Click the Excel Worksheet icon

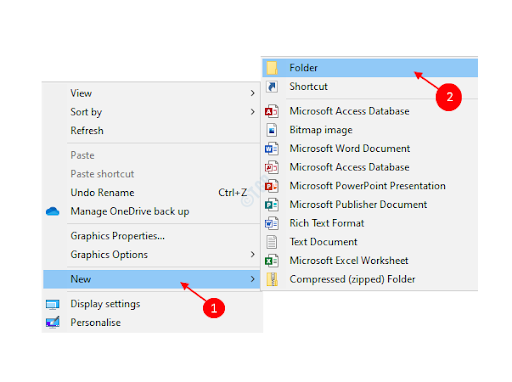click(272, 261)
